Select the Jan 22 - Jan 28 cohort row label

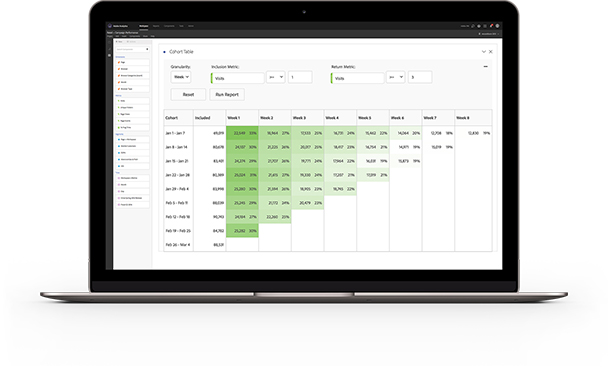(178, 175)
